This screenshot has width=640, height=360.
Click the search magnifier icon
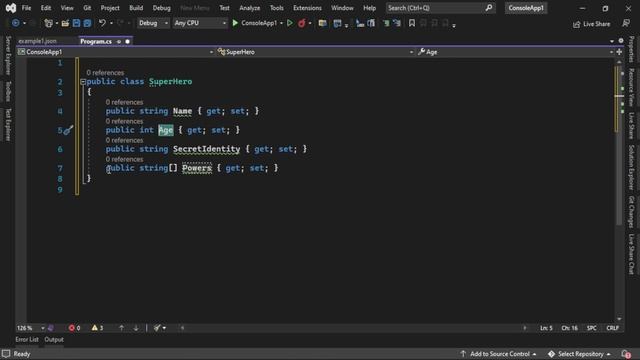[489, 8]
